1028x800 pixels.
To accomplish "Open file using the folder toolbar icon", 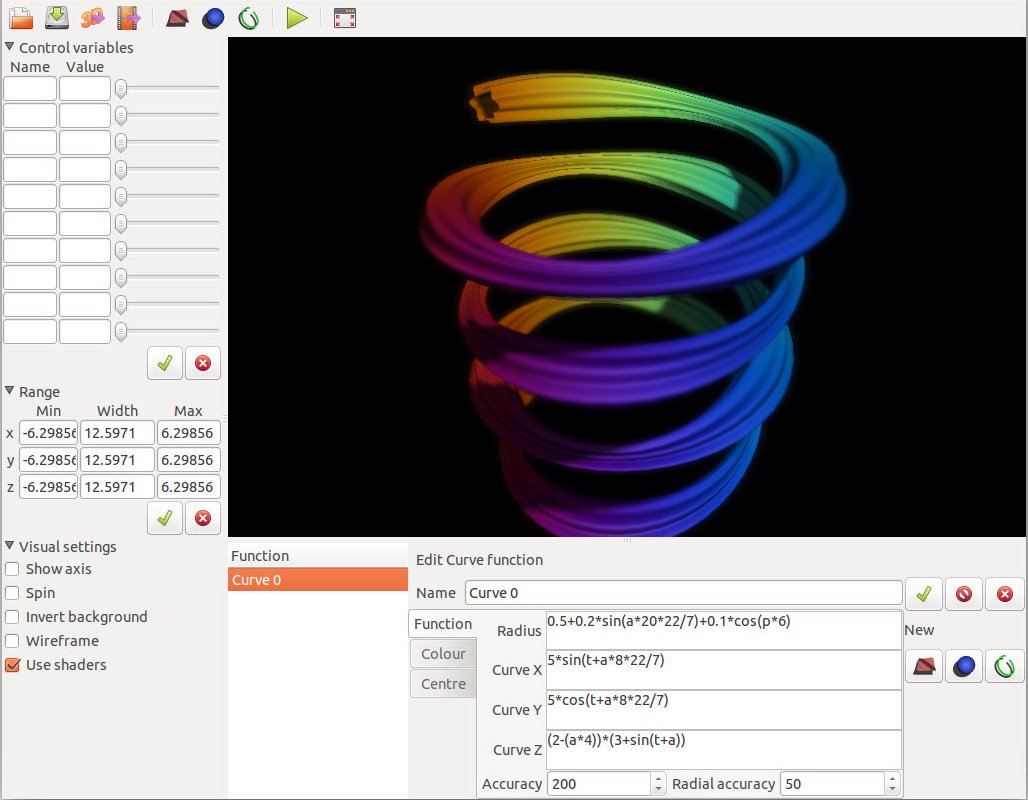I will pos(22,18).
